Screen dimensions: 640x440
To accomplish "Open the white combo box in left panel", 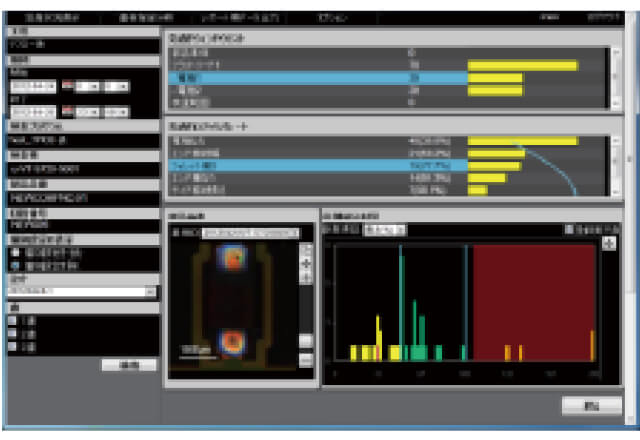I will point(82,291).
